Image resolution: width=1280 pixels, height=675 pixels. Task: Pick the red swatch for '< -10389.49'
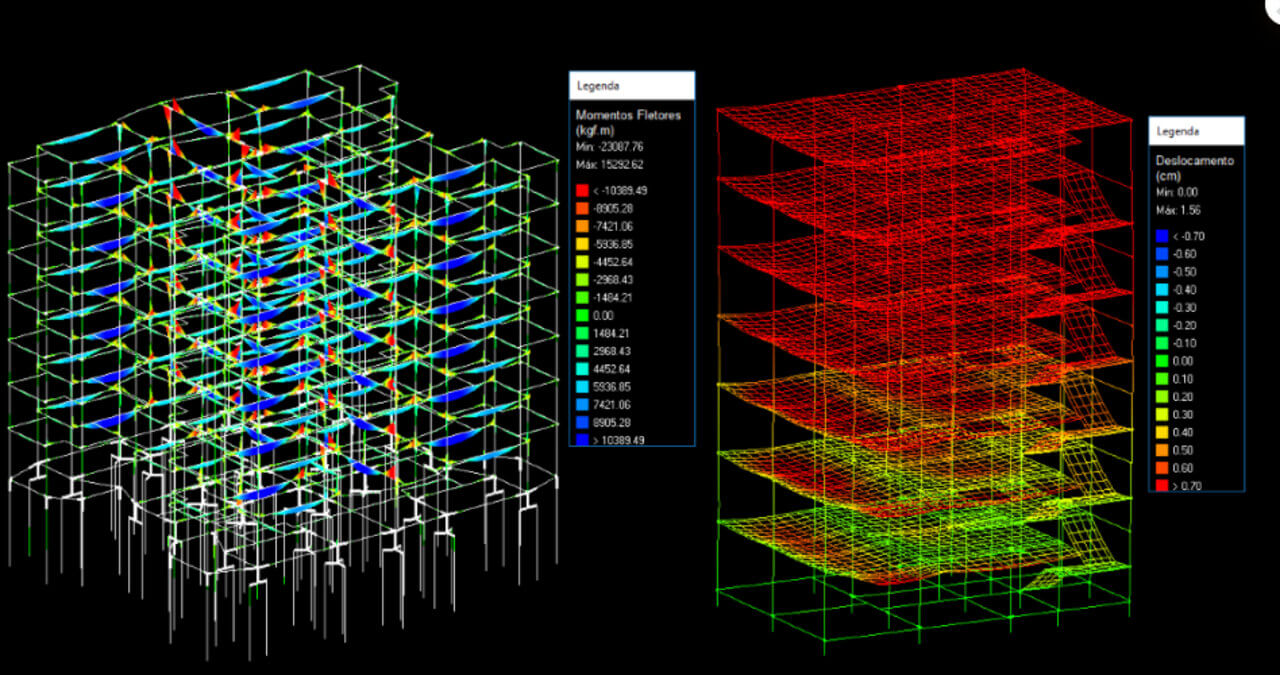click(583, 190)
